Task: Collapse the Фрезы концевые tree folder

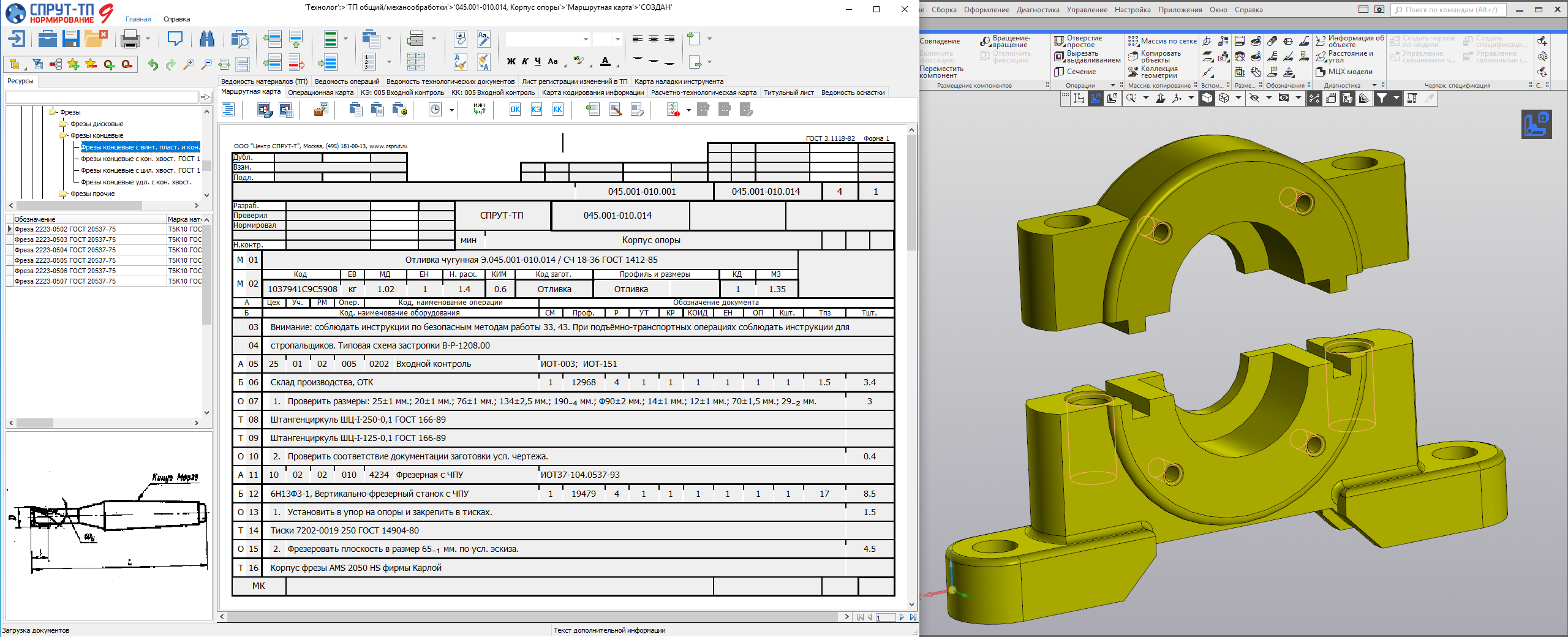Action: (62, 135)
